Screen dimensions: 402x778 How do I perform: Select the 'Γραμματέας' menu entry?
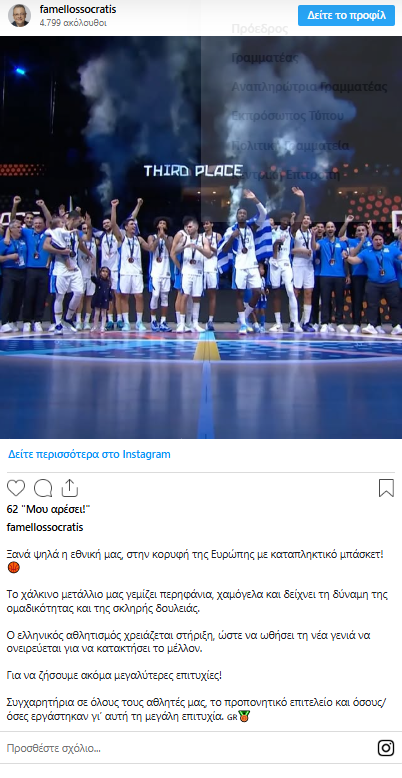coord(266,58)
